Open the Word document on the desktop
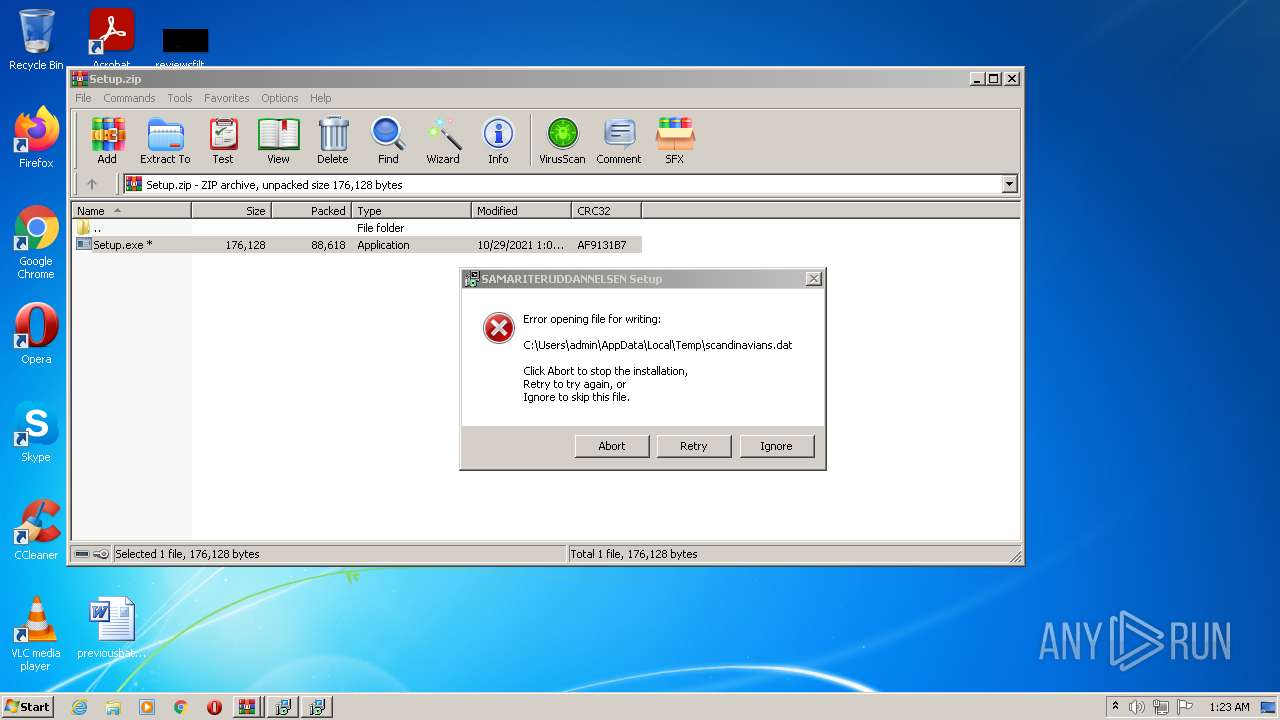This screenshot has height=720, width=1280. point(111,628)
